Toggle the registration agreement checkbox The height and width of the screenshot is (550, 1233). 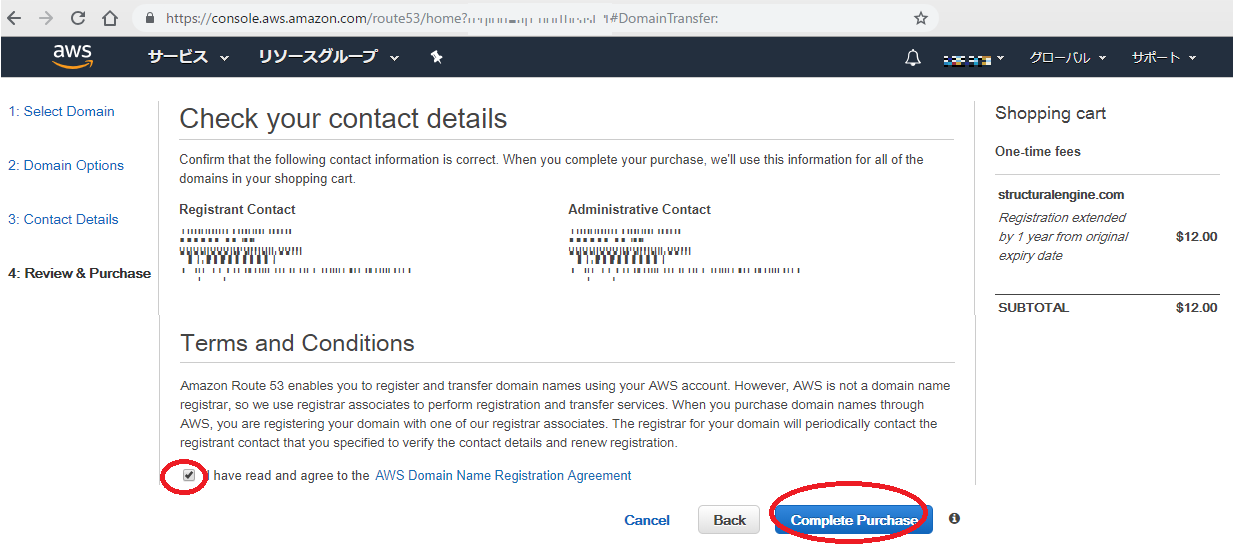(x=189, y=475)
